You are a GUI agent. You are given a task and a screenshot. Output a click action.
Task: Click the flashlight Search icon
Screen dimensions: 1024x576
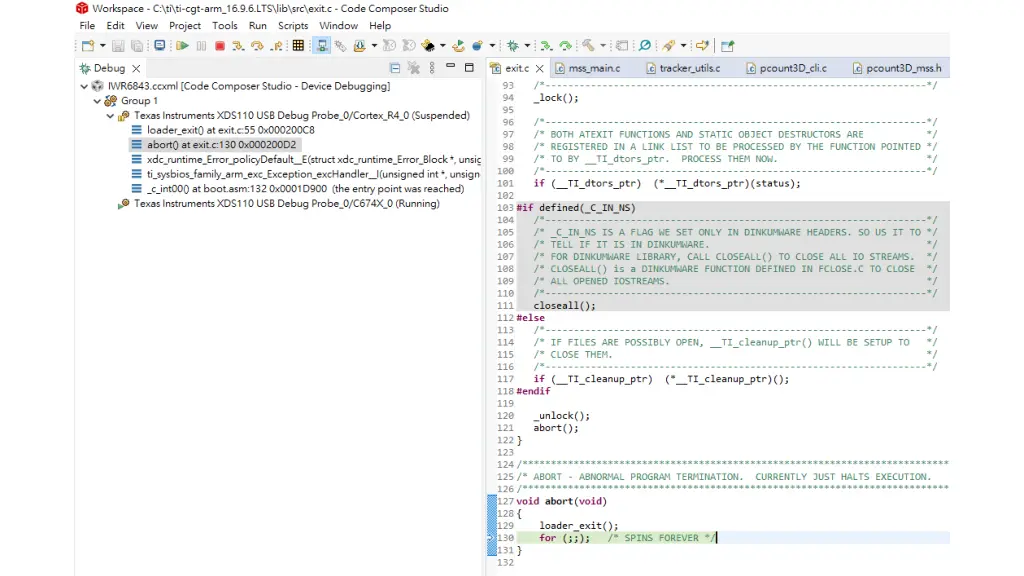(668, 46)
